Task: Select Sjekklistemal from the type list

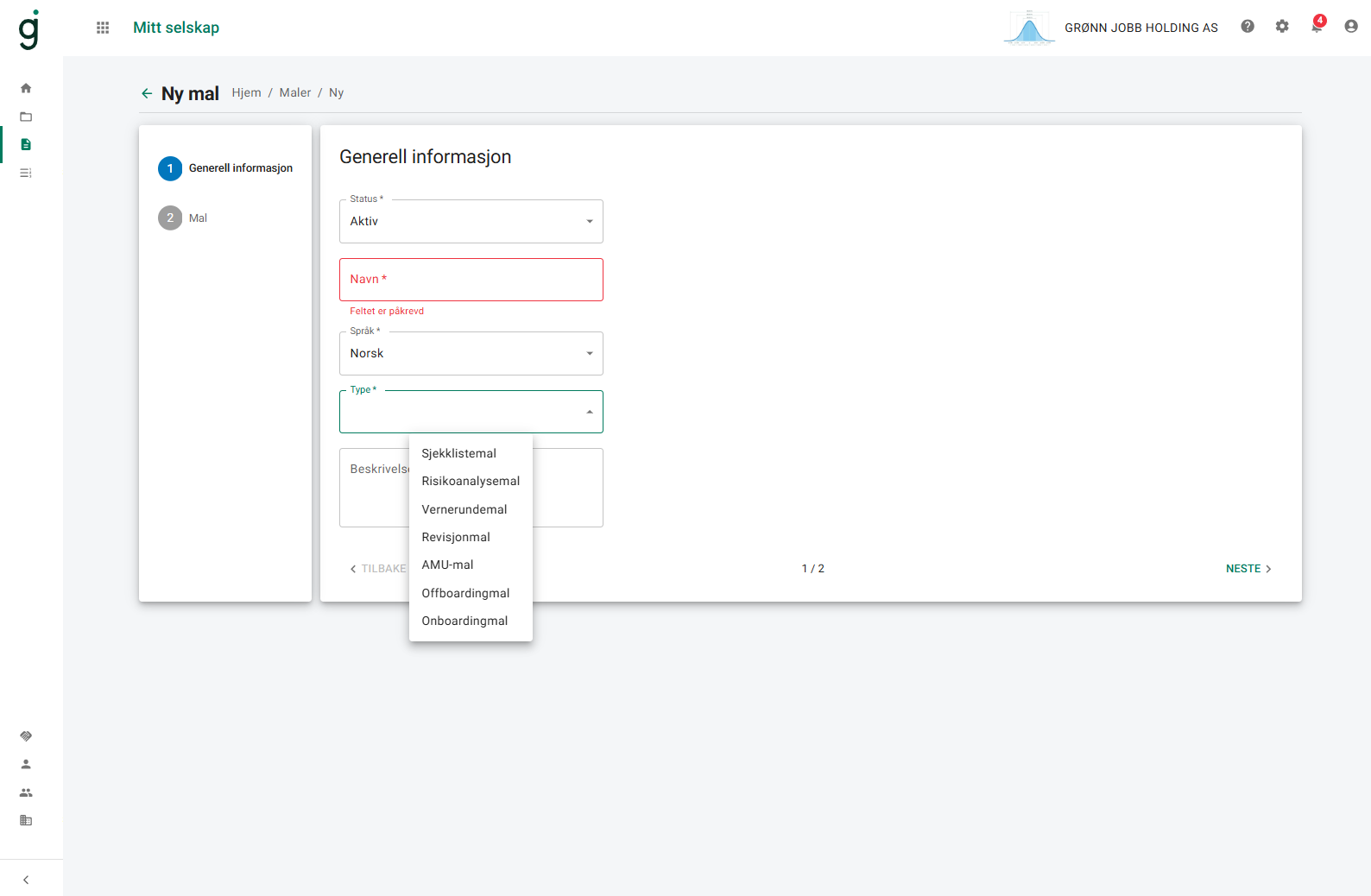Action: pyautogui.click(x=459, y=453)
